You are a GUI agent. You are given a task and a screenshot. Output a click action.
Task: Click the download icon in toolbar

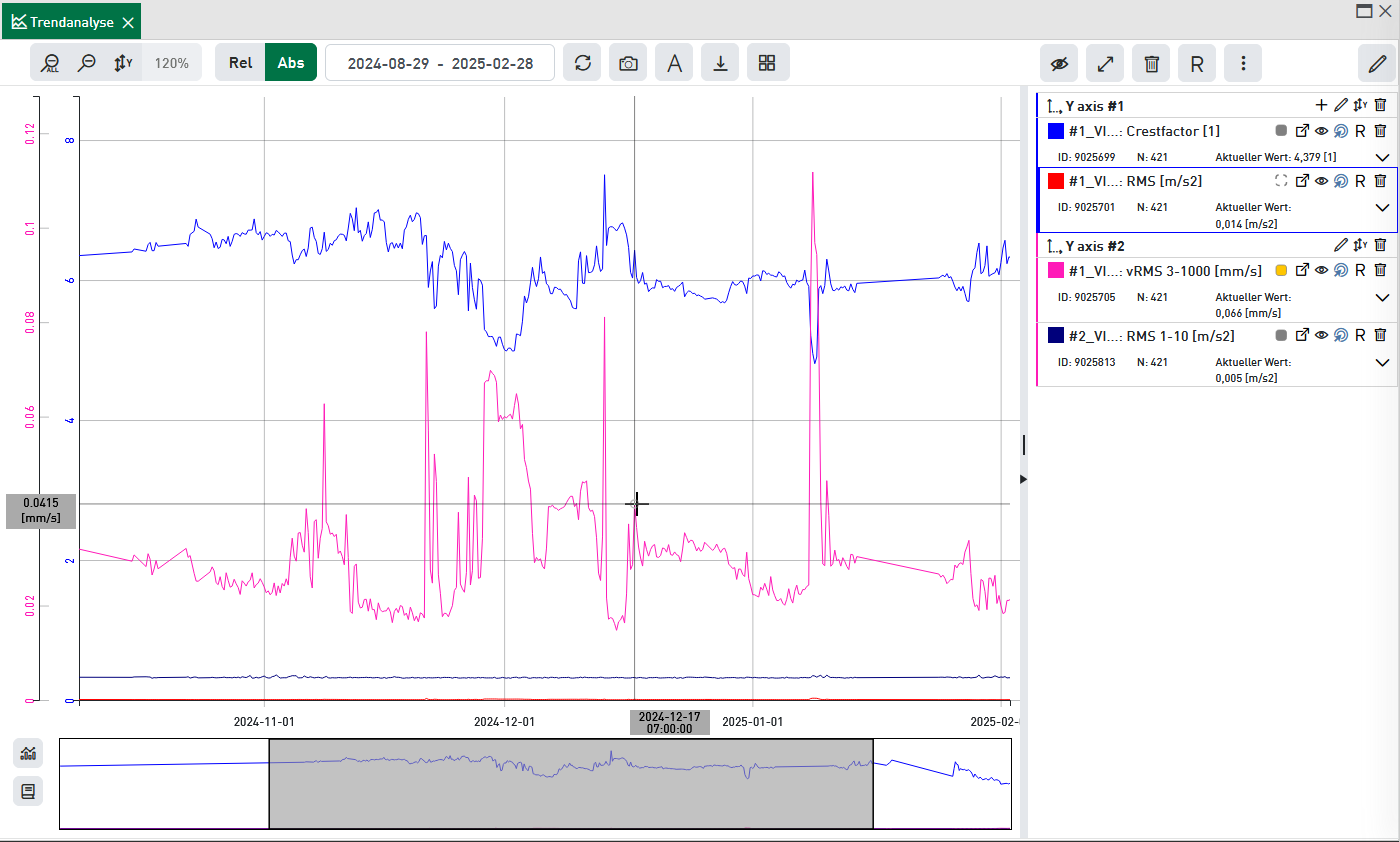720,63
